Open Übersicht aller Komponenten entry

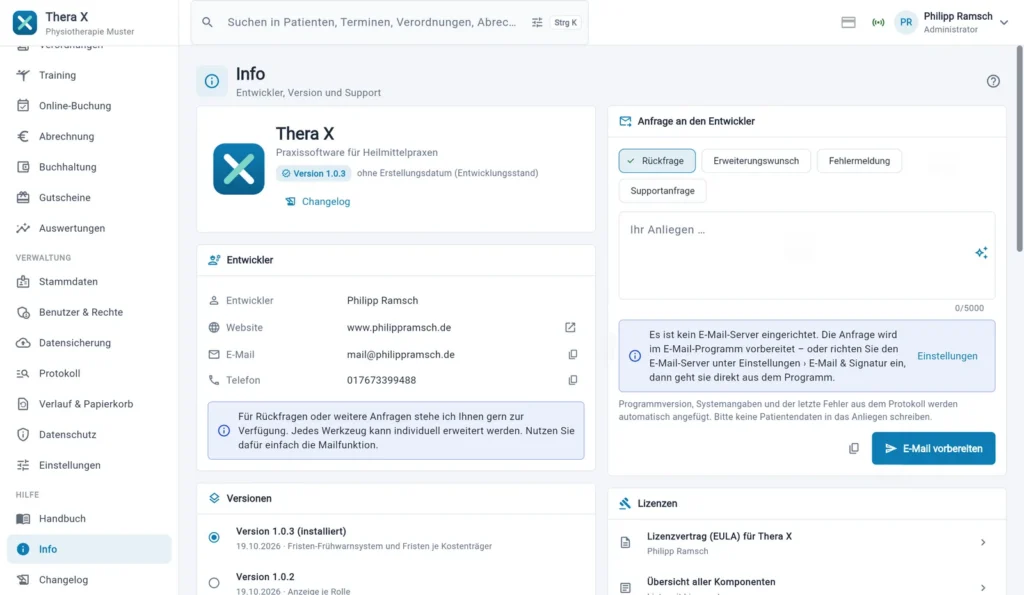(x=807, y=585)
